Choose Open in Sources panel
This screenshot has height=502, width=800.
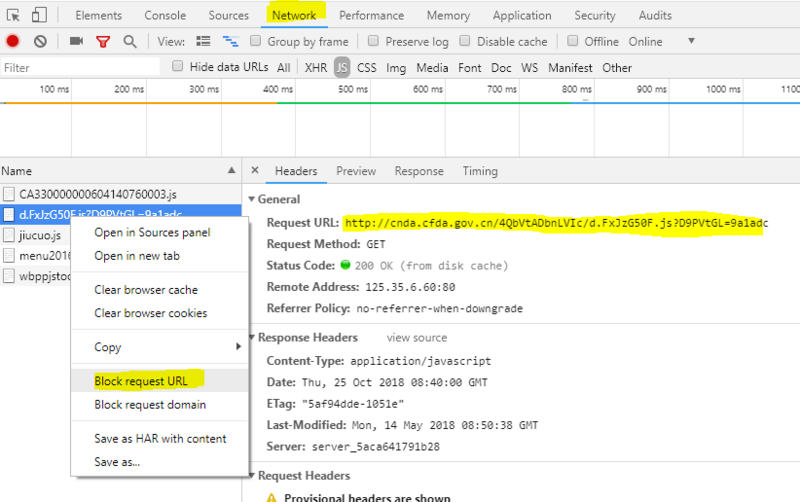(152, 233)
